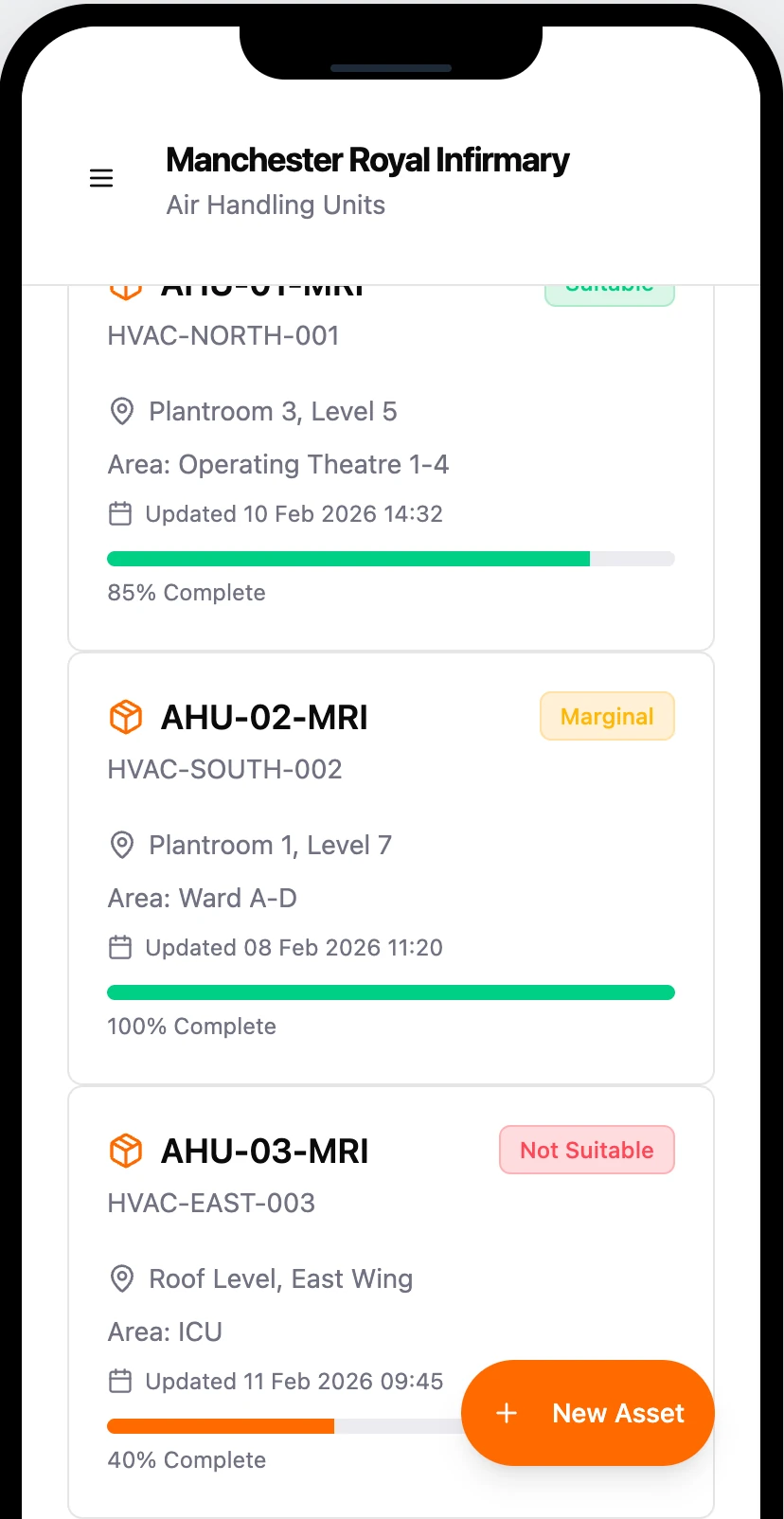784x1519 pixels.
Task: Click the location pin for Roof Level, East Wing
Action: [121, 1278]
